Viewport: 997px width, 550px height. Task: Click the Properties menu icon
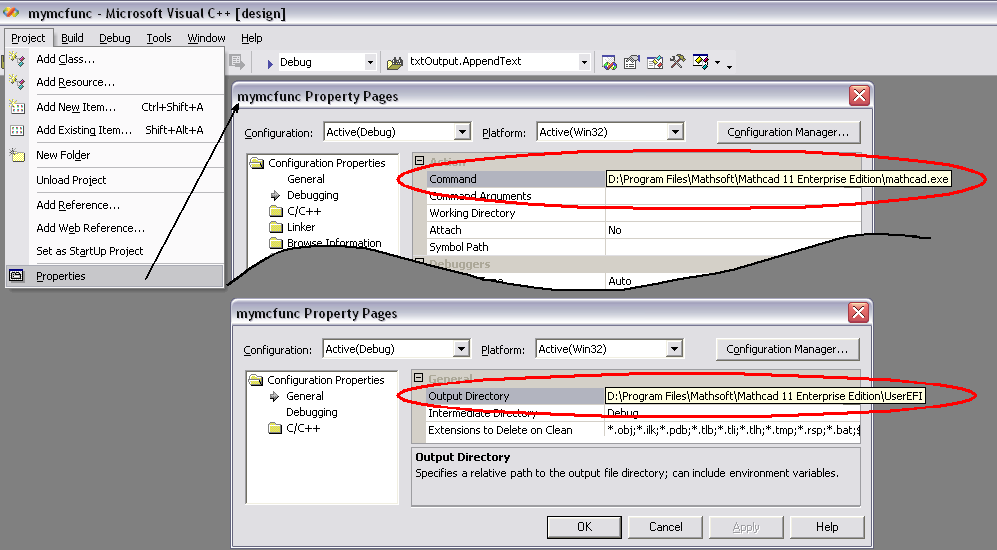pos(17,276)
